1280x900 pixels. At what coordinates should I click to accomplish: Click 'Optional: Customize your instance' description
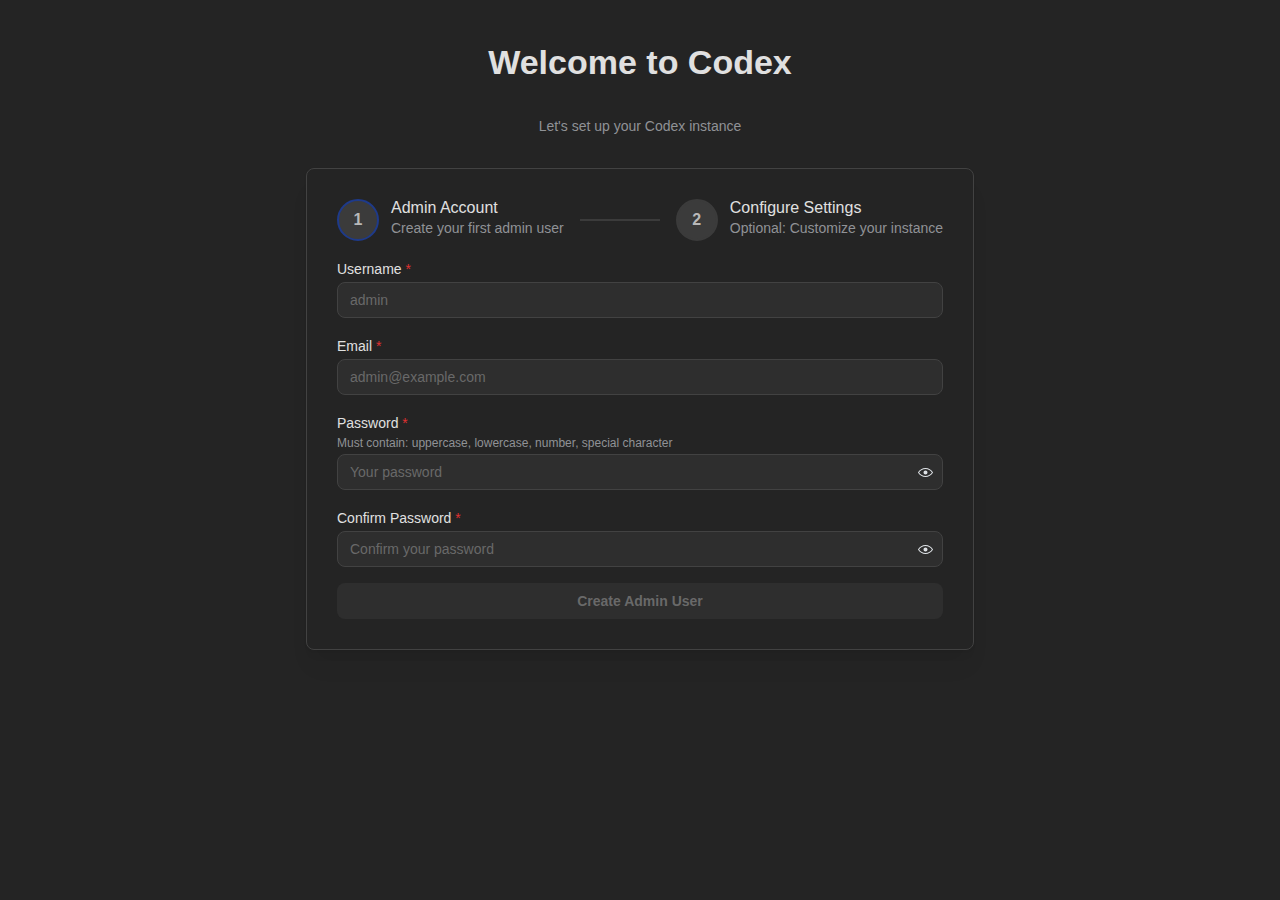point(836,228)
